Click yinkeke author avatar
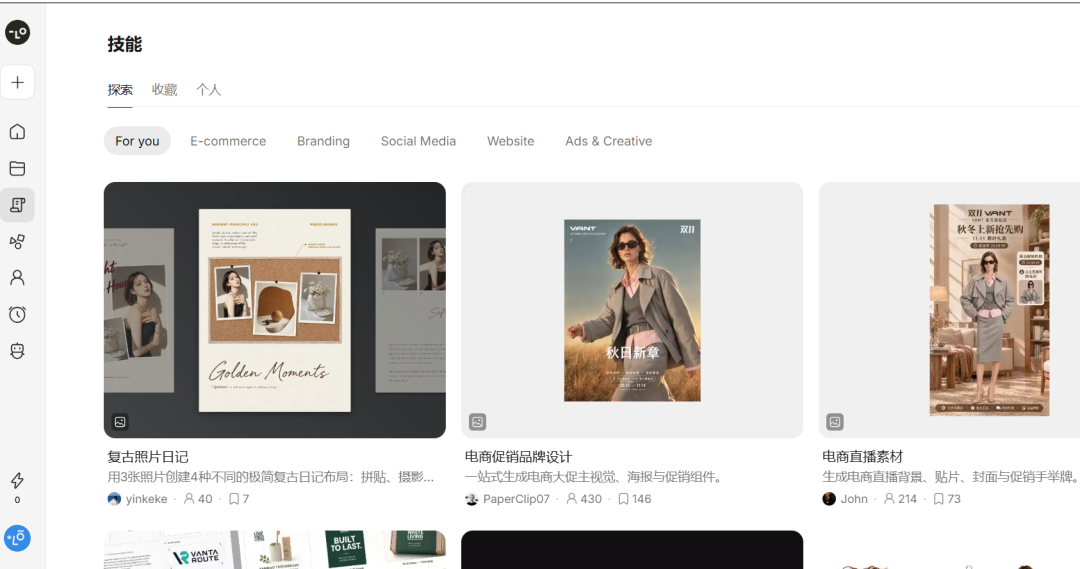Image resolution: width=1080 pixels, height=569 pixels. 114,499
